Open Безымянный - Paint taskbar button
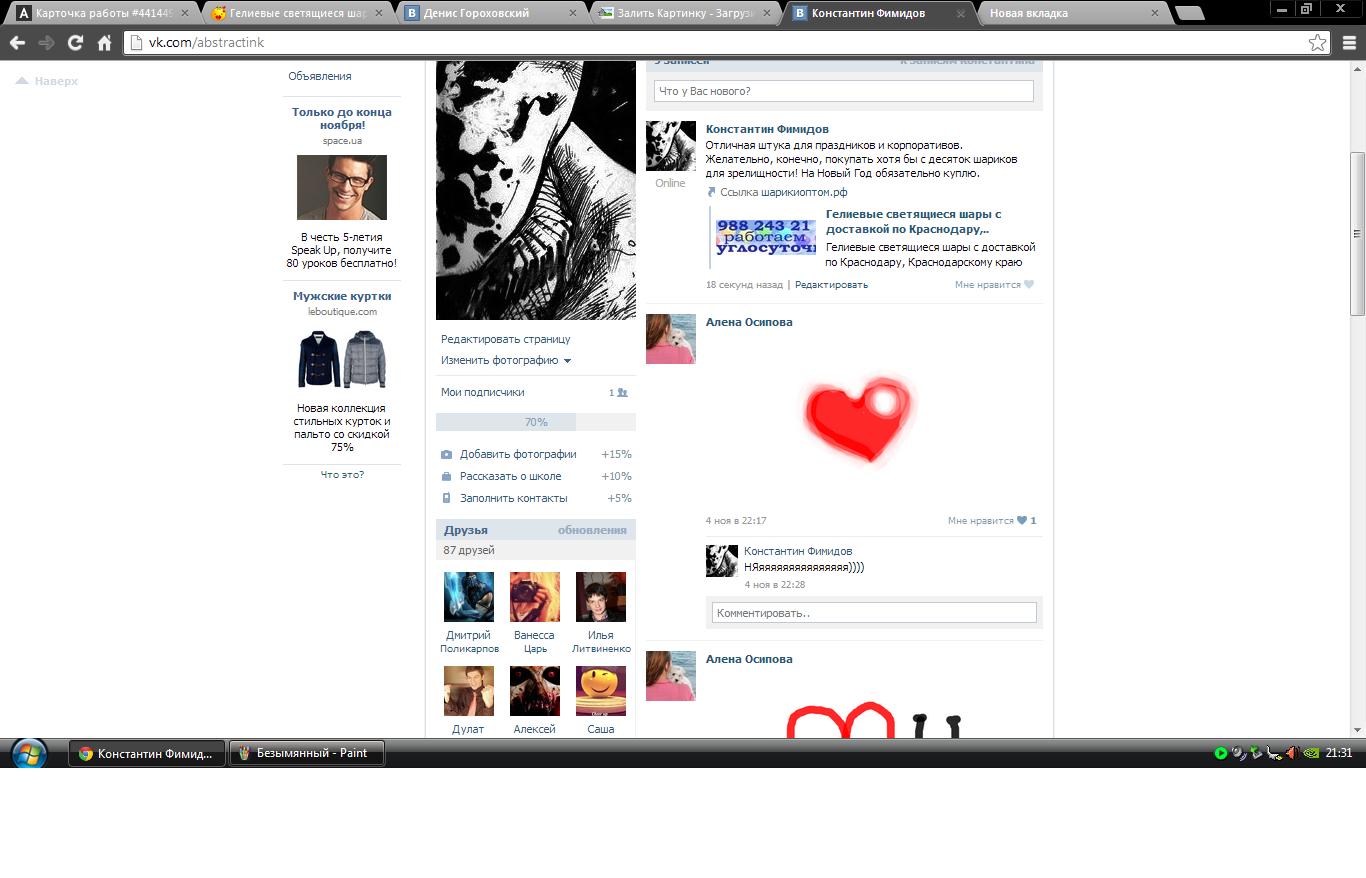 point(307,753)
